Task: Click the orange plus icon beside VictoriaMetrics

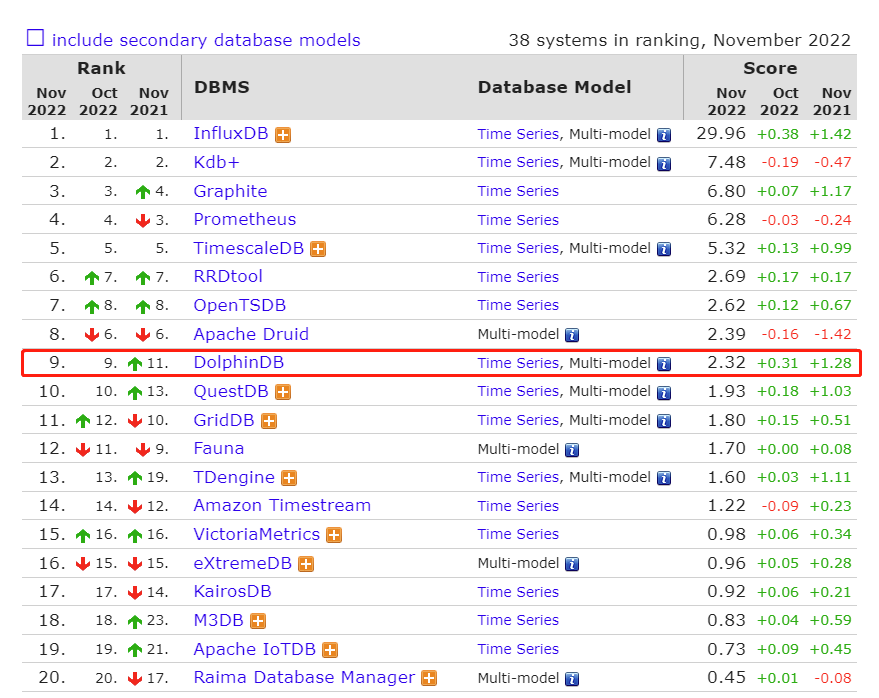Action: point(334,535)
